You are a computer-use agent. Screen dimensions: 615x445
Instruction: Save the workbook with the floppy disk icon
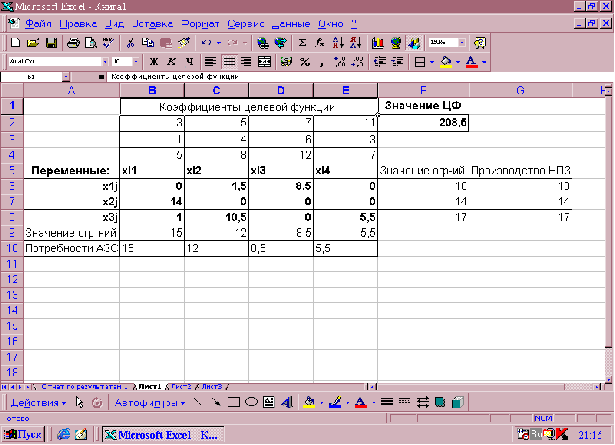click(x=51, y=43)
